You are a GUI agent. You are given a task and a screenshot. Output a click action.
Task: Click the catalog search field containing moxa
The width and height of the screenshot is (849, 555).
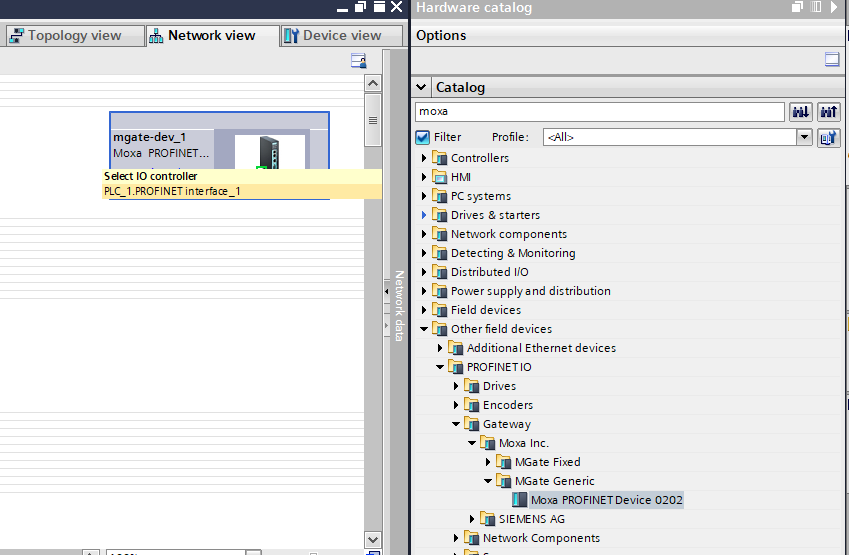599,112
